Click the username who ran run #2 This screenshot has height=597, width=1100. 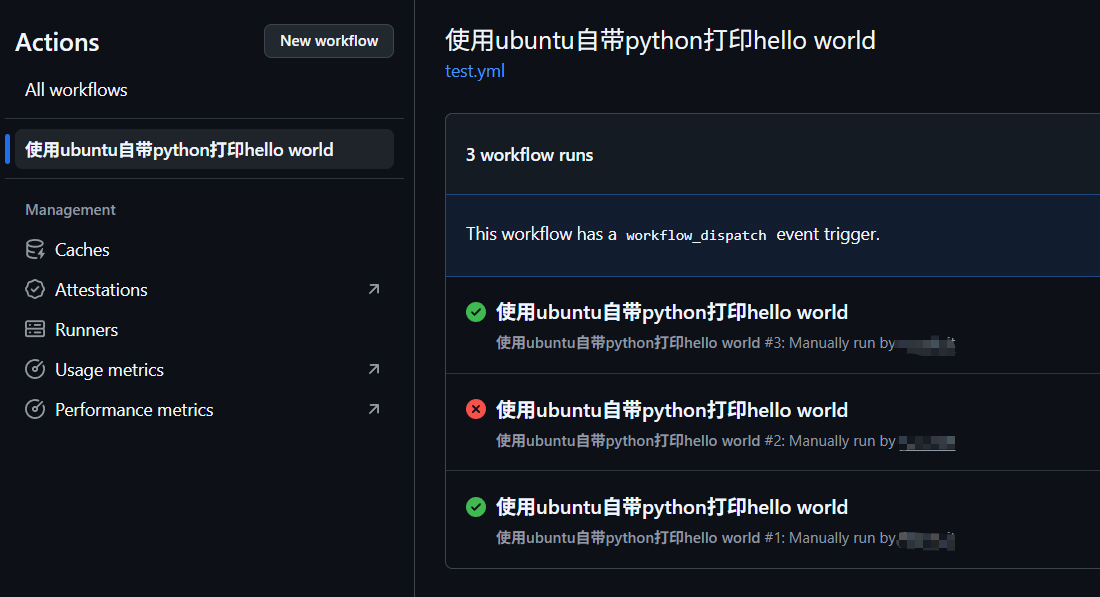[x=927, y=441]
